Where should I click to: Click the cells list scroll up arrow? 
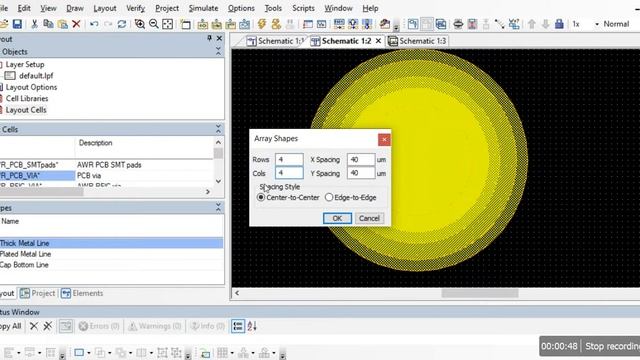[218, 142]
